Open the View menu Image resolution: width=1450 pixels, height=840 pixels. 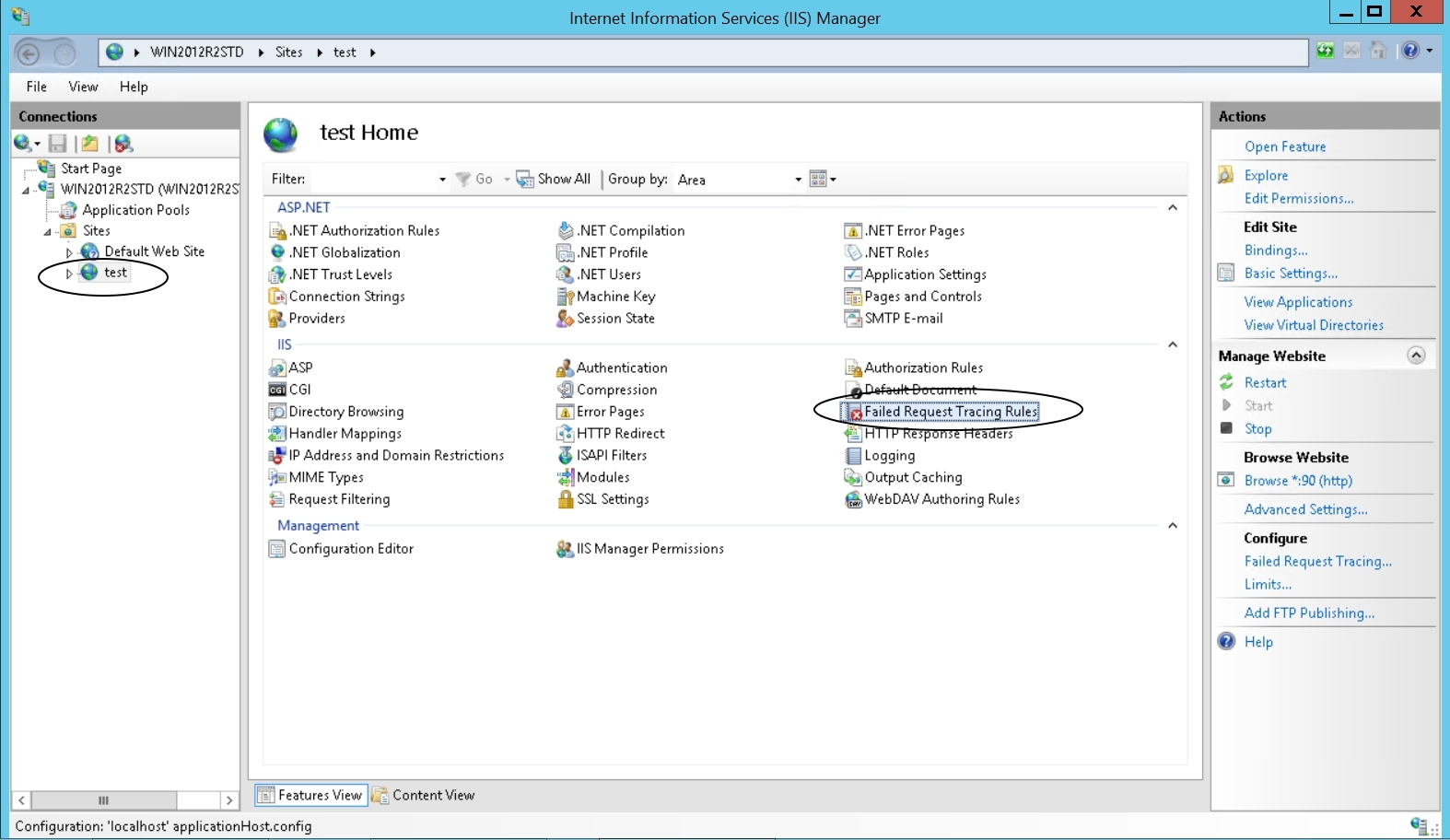coord(83,87)
